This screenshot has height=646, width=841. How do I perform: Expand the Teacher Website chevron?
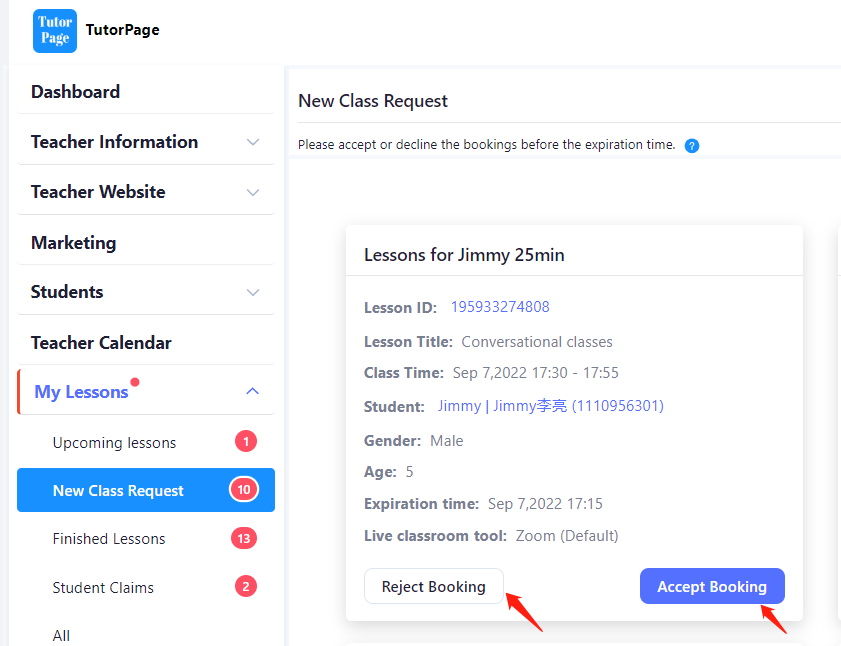[253, 192]
